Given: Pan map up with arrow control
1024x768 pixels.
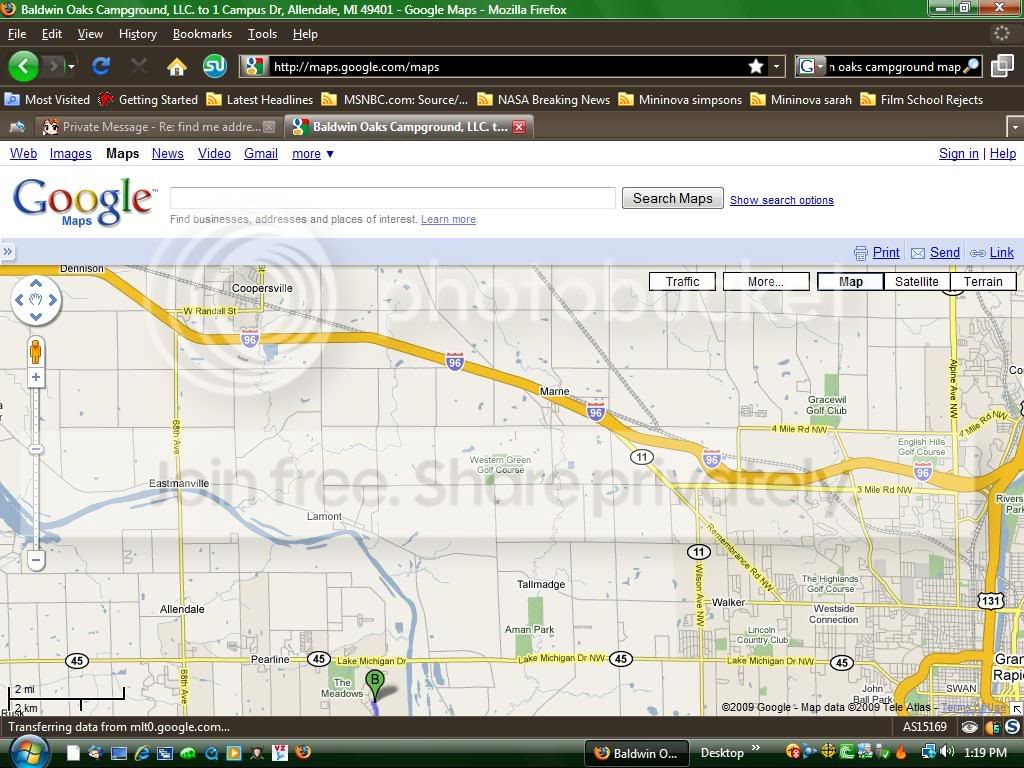Looking at the screenshot, I should [x=36, y=283].
